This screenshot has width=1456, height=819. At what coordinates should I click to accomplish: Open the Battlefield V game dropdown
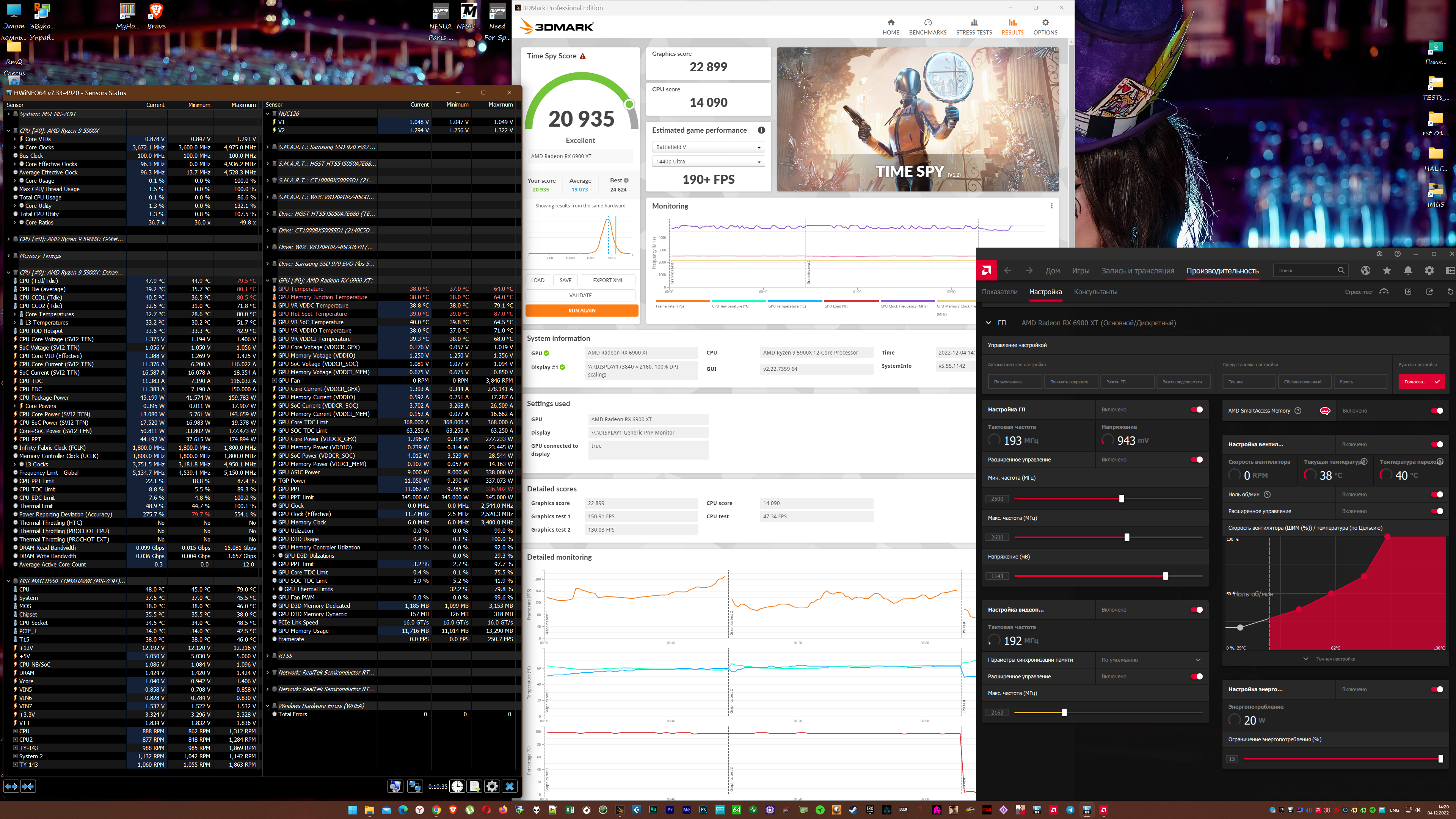click(708, 147)
